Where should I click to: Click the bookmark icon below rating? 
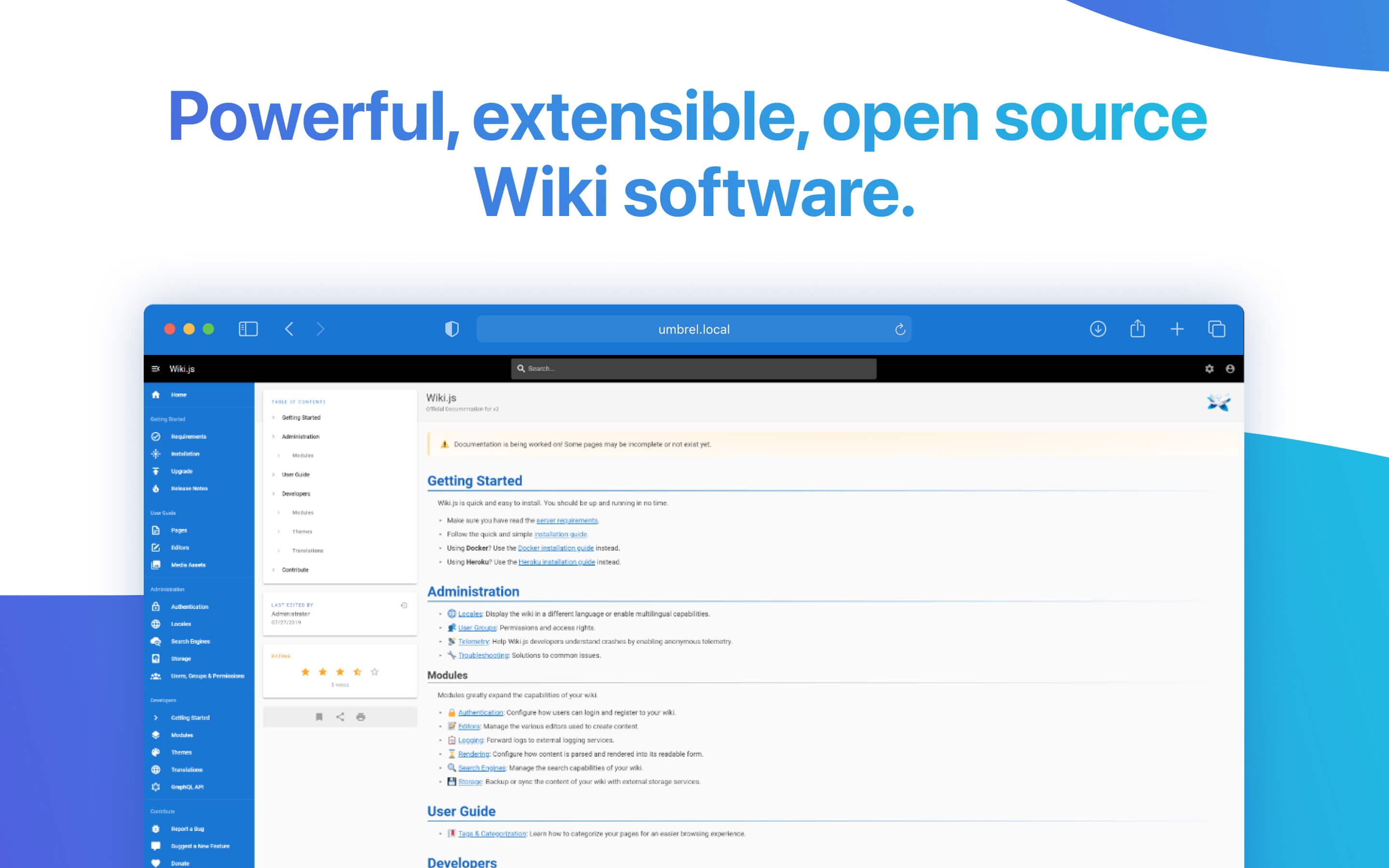pos(319,717)
